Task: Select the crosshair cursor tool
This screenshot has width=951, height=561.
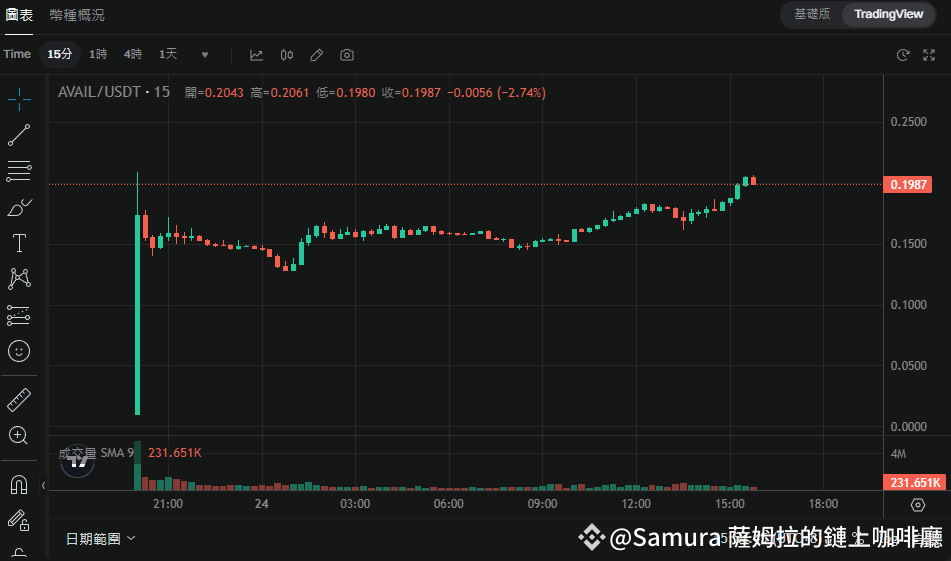Action: pyautogui.click(x=19, y=99)
